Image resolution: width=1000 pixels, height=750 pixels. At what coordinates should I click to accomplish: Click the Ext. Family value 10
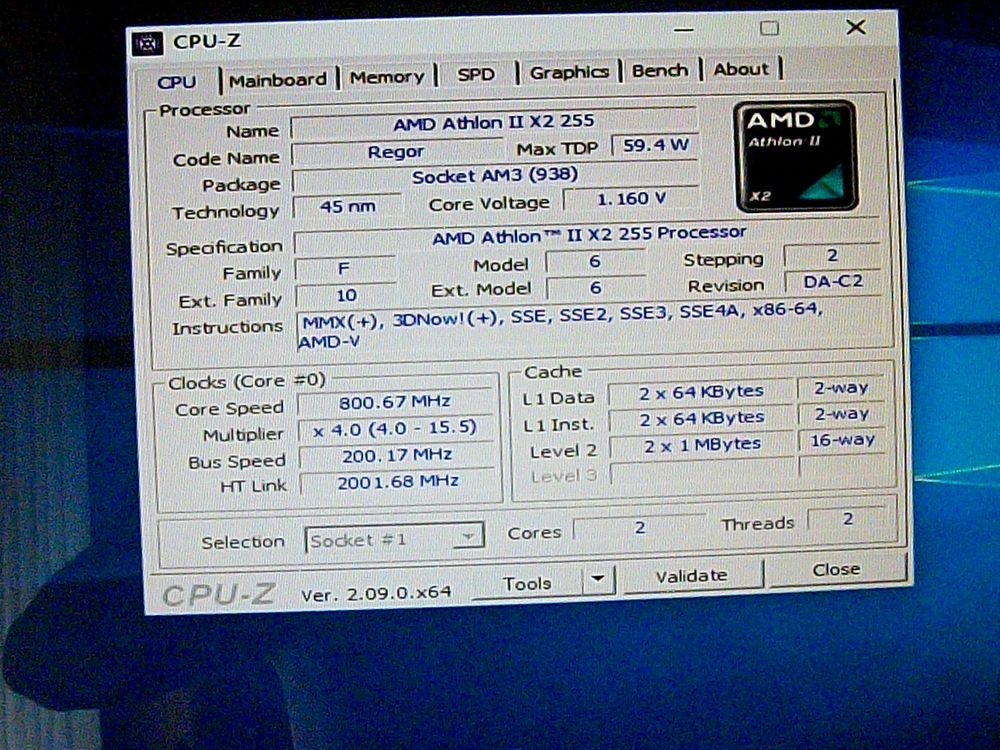(x=346, y=296)
